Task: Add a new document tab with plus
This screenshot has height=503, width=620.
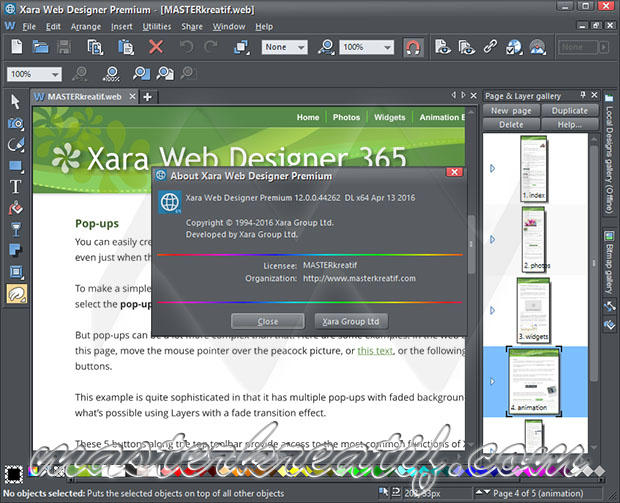Action: tap(147, 97)
